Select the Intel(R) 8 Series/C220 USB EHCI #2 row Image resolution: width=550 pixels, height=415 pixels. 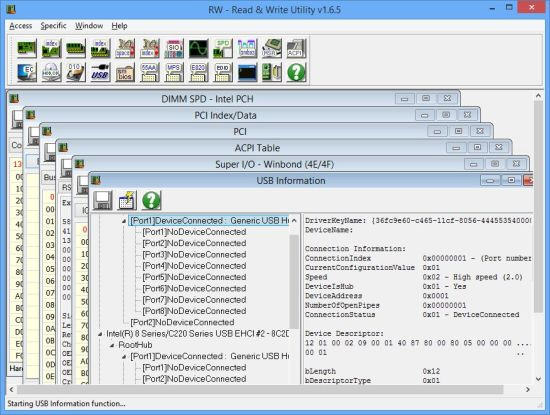197,334
